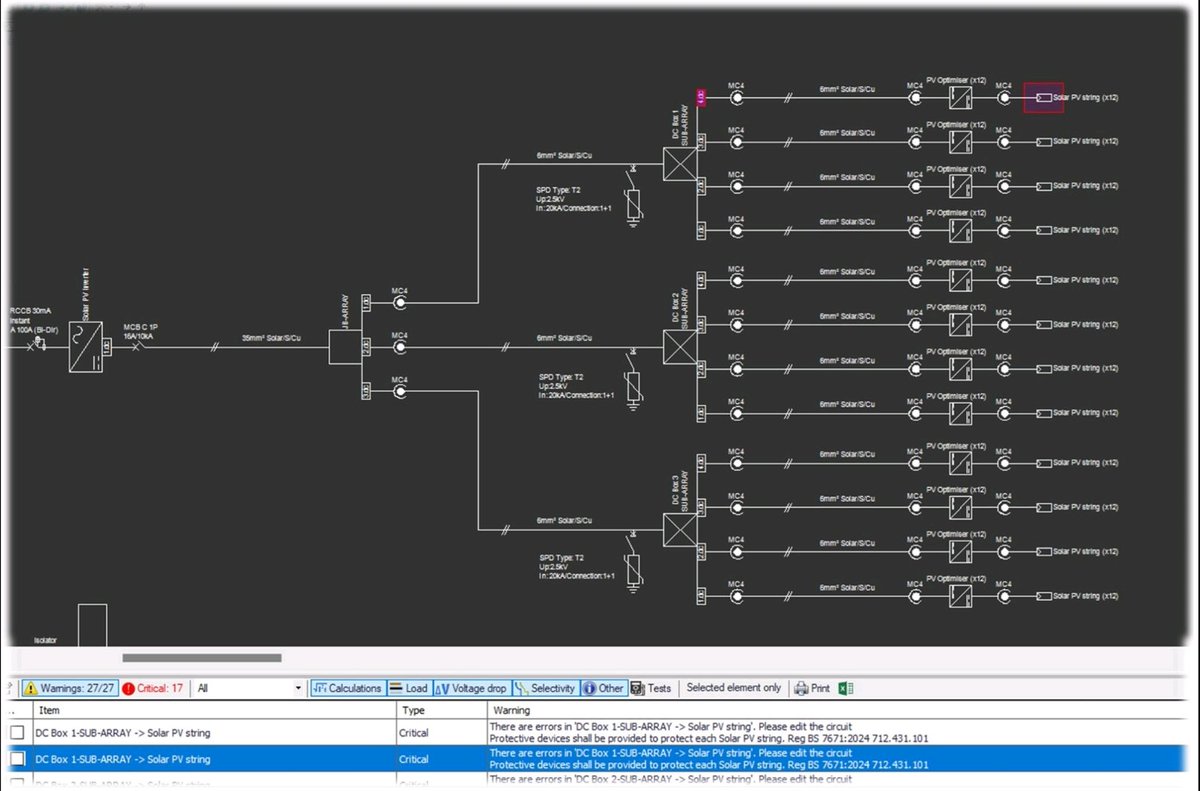Click the red-highlighted Solar PV string symbol
Screen dimensions: 1200x791
[1043, 98]
